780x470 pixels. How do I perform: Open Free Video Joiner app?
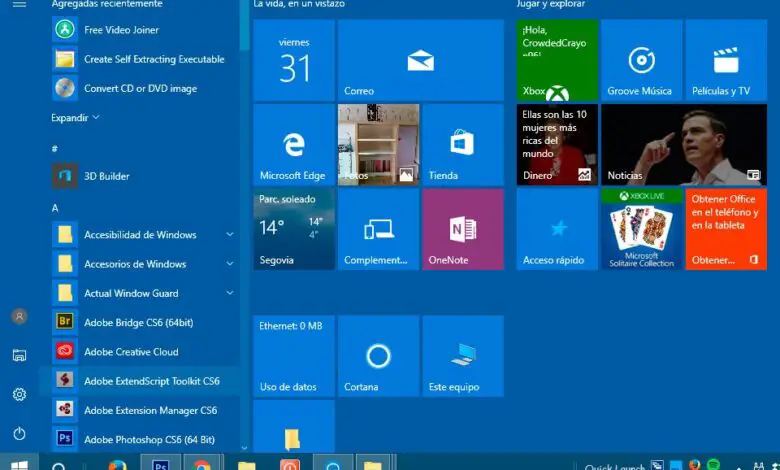coord(139,30)
